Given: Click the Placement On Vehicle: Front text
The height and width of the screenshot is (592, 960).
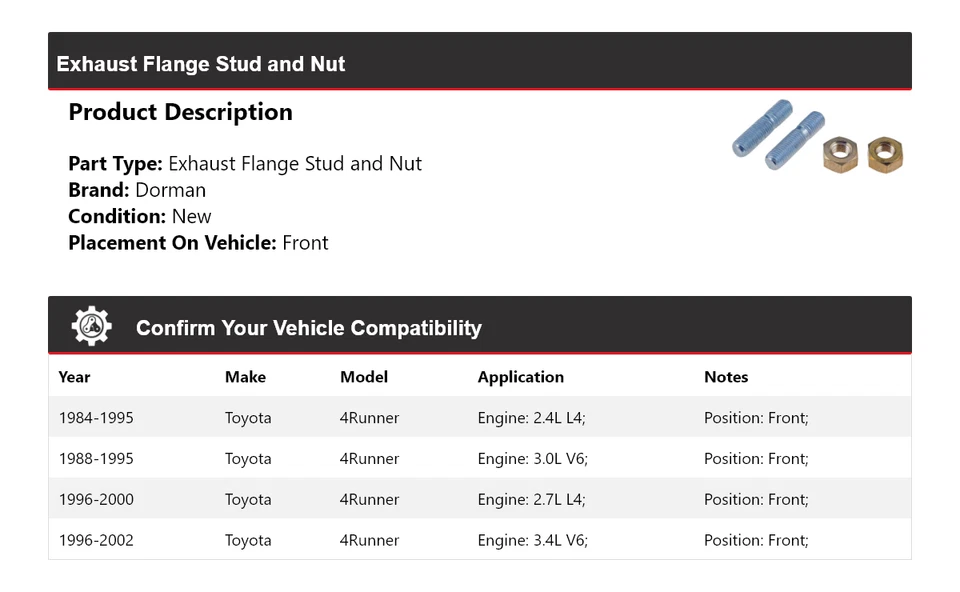Looking at the screenshot, I should coord(198,243).
